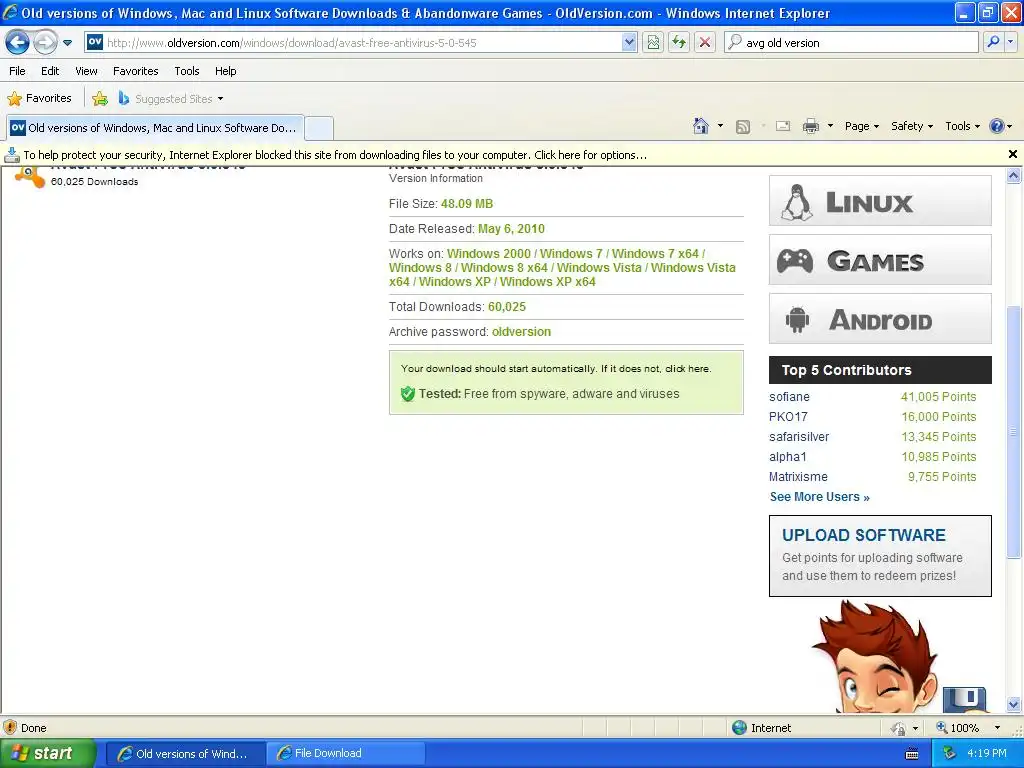Click the See More Users link
1024x768 pixels.
coord(820,497)
